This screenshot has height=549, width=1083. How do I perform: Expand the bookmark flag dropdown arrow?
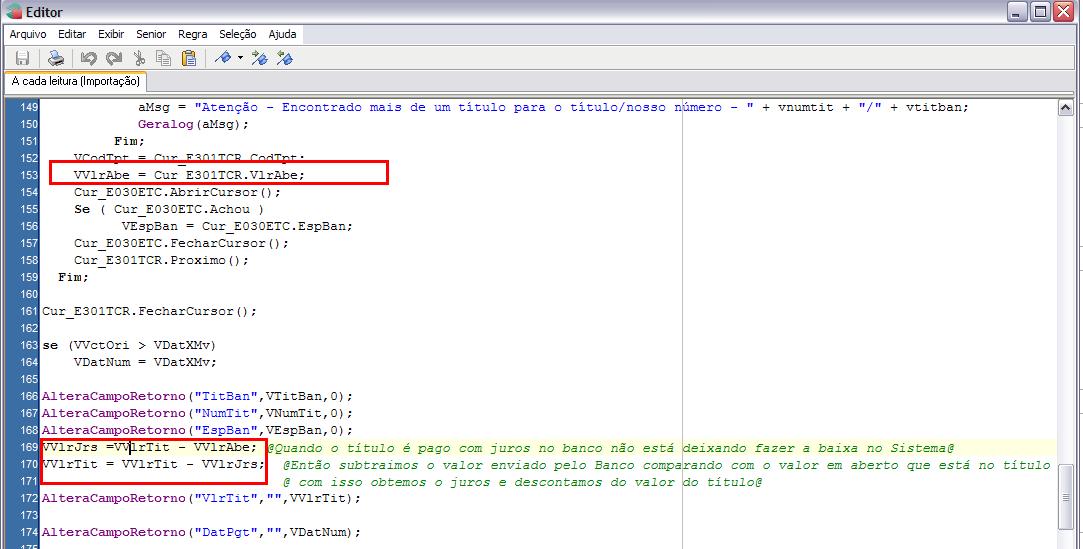[240, 58]
